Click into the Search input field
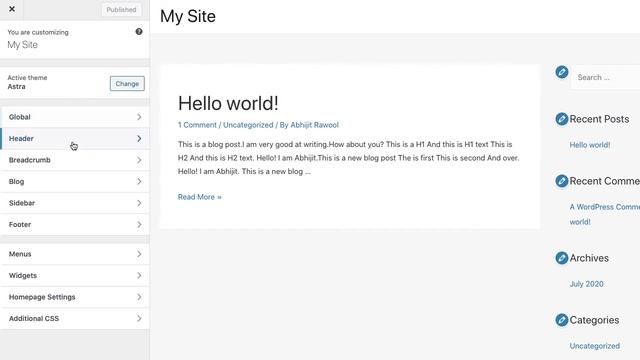The image size is (640, 360). [606, 77]
